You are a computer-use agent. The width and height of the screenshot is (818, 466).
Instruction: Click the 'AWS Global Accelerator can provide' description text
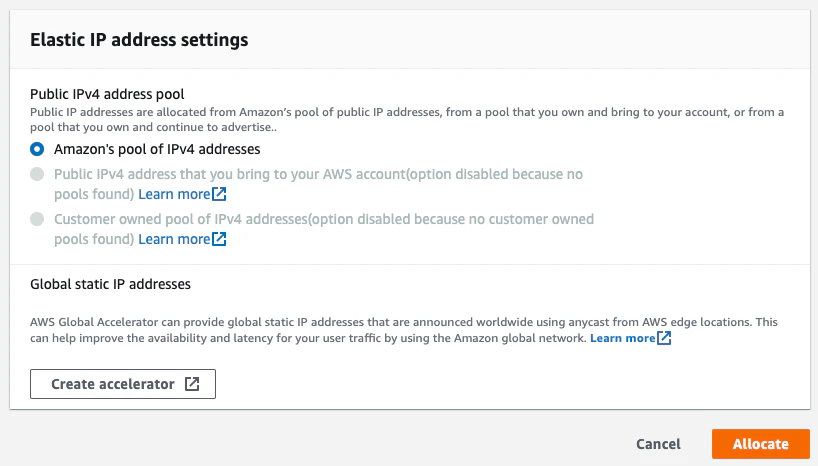click(x=404, y=330)
